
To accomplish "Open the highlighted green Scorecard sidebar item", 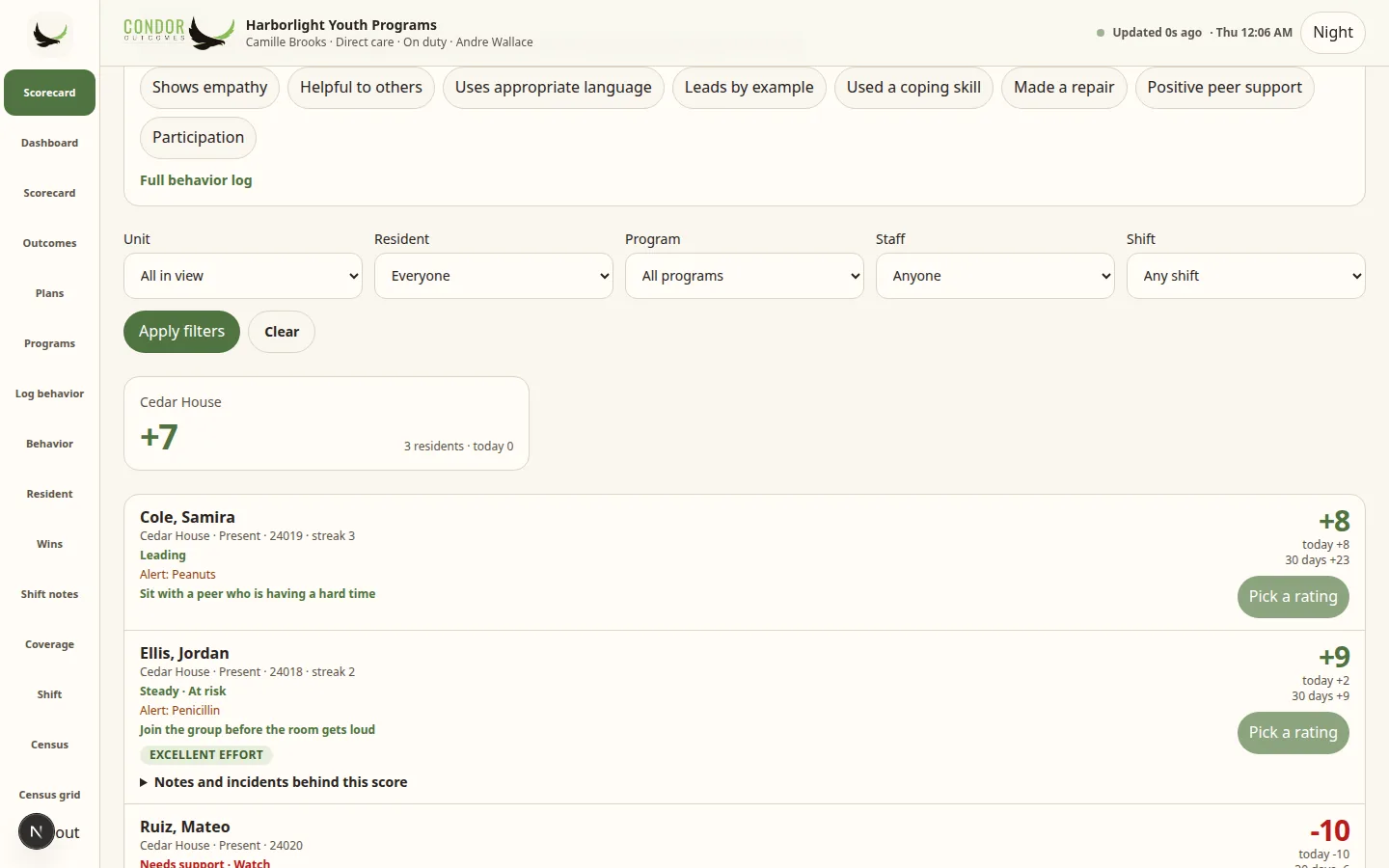I will coord(49,93).
